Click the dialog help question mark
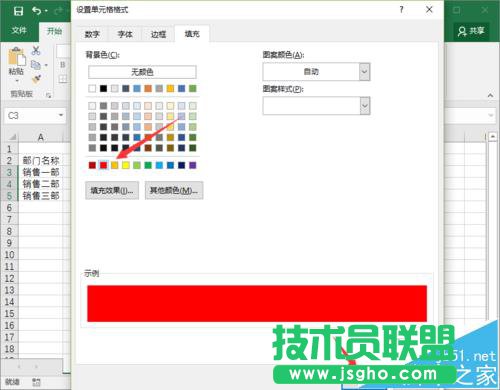This screenshot has width=500, height=390. tap(401, 10)
